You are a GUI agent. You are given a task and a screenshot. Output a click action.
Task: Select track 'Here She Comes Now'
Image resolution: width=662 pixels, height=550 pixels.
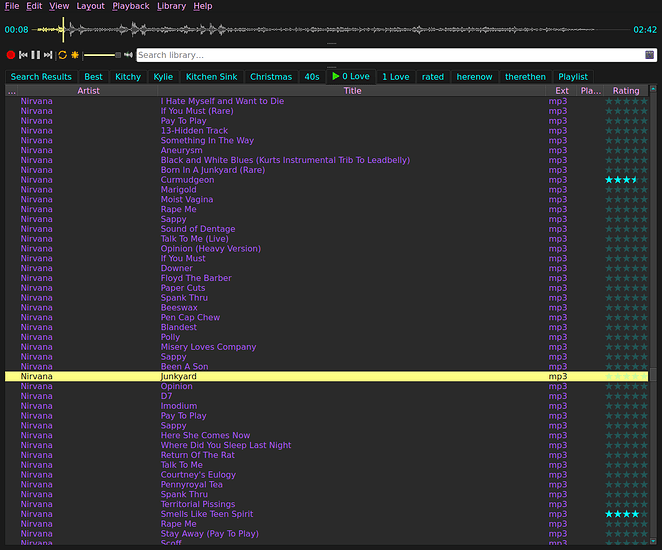[x=326, y=436]
